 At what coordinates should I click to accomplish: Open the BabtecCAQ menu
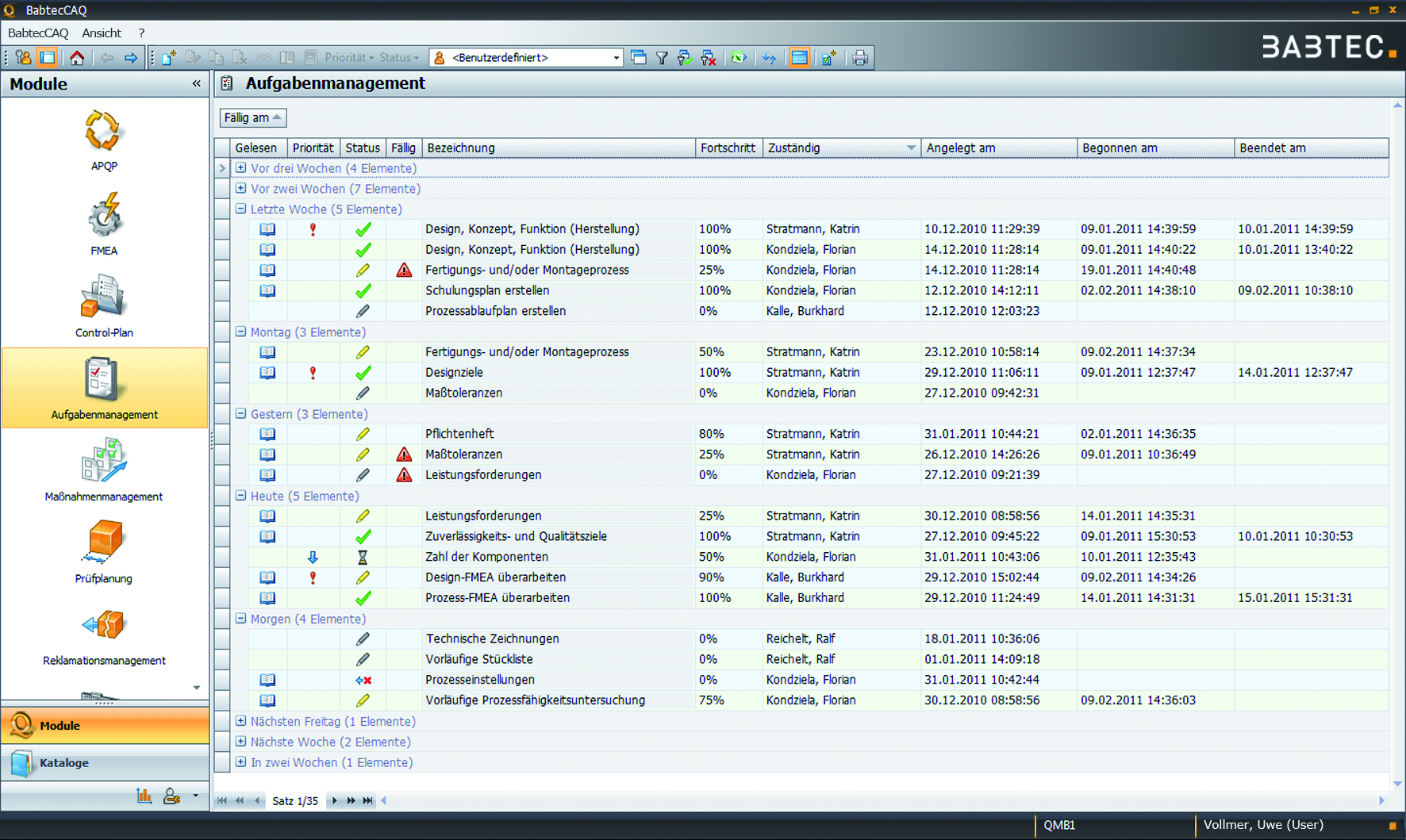(x=38, y=33)
